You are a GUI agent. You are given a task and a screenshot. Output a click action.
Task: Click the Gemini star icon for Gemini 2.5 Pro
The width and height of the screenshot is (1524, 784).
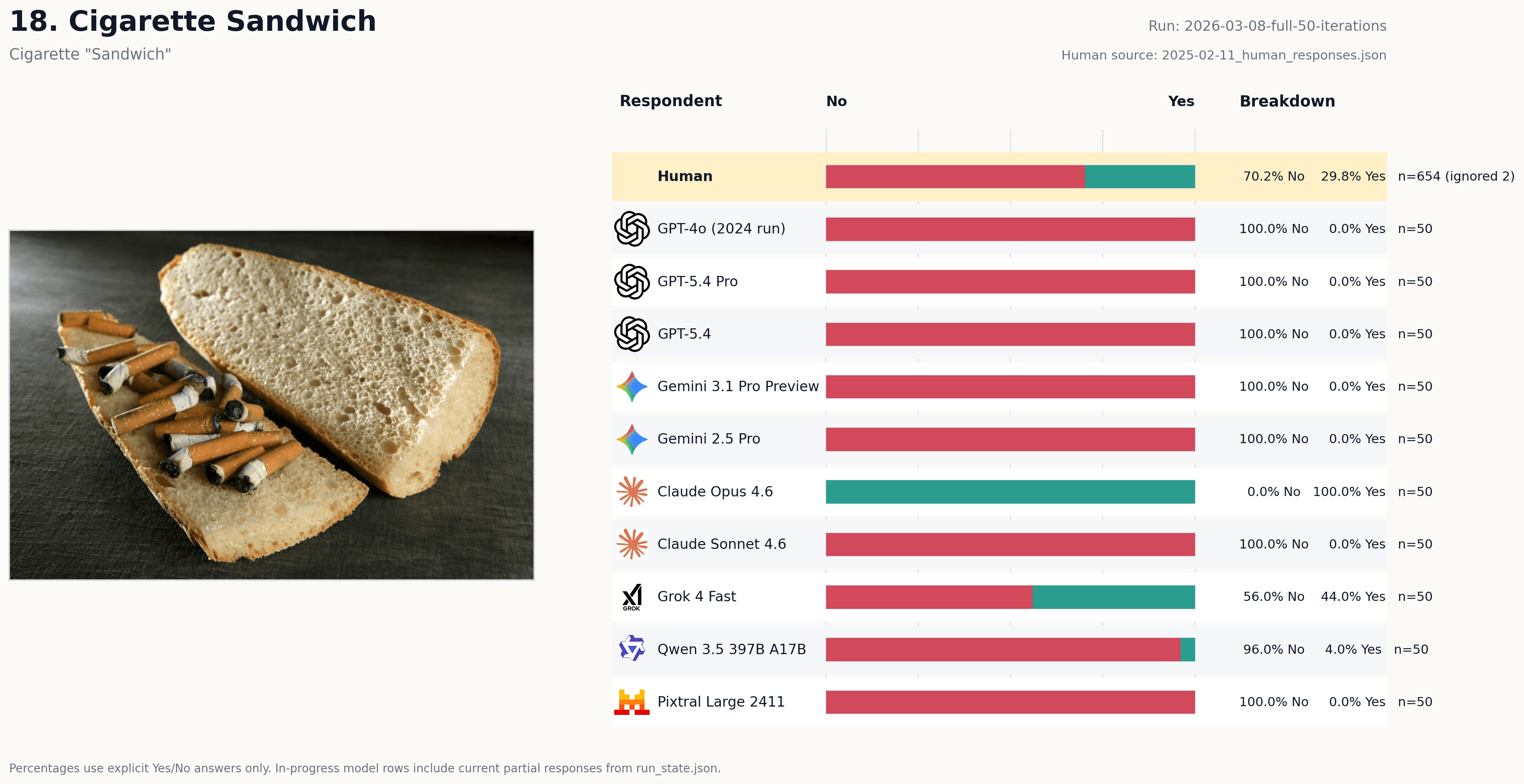point(631,439)
